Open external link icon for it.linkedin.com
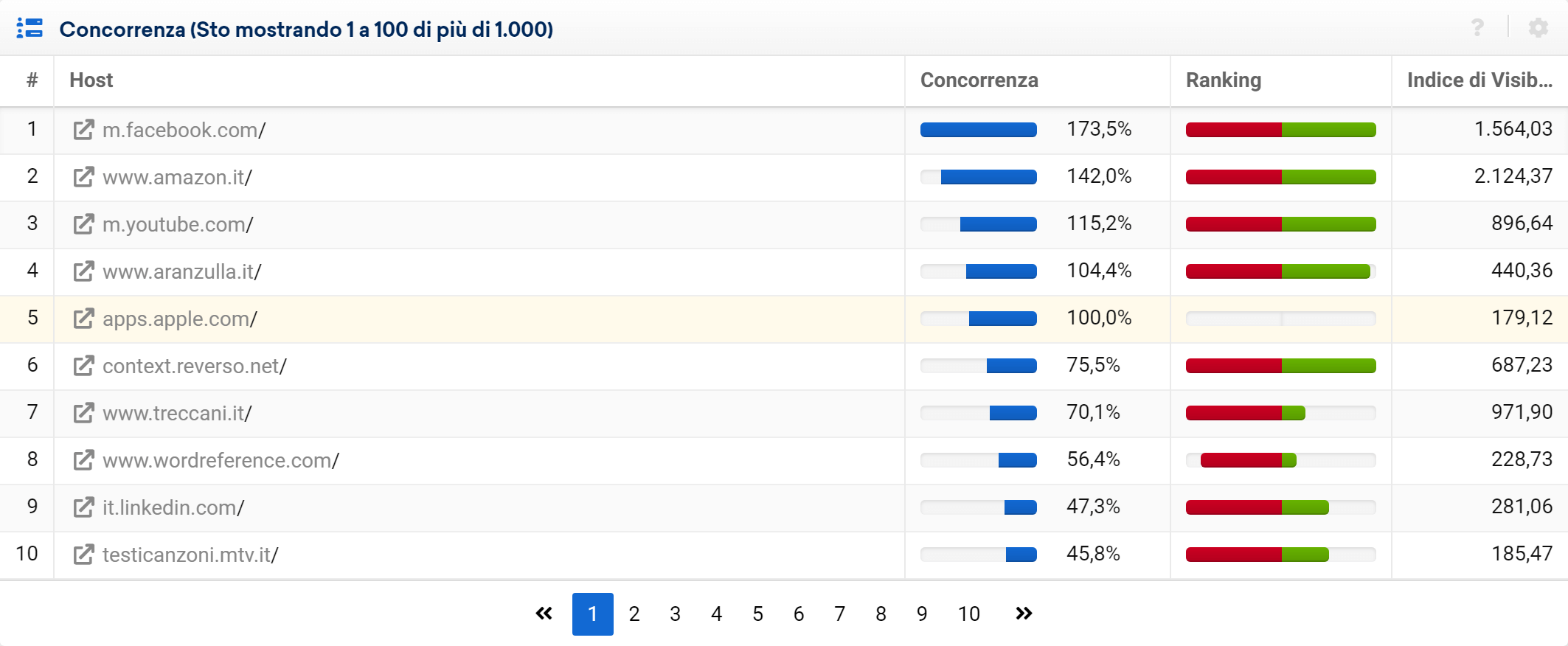 click(x=83, y=507)
